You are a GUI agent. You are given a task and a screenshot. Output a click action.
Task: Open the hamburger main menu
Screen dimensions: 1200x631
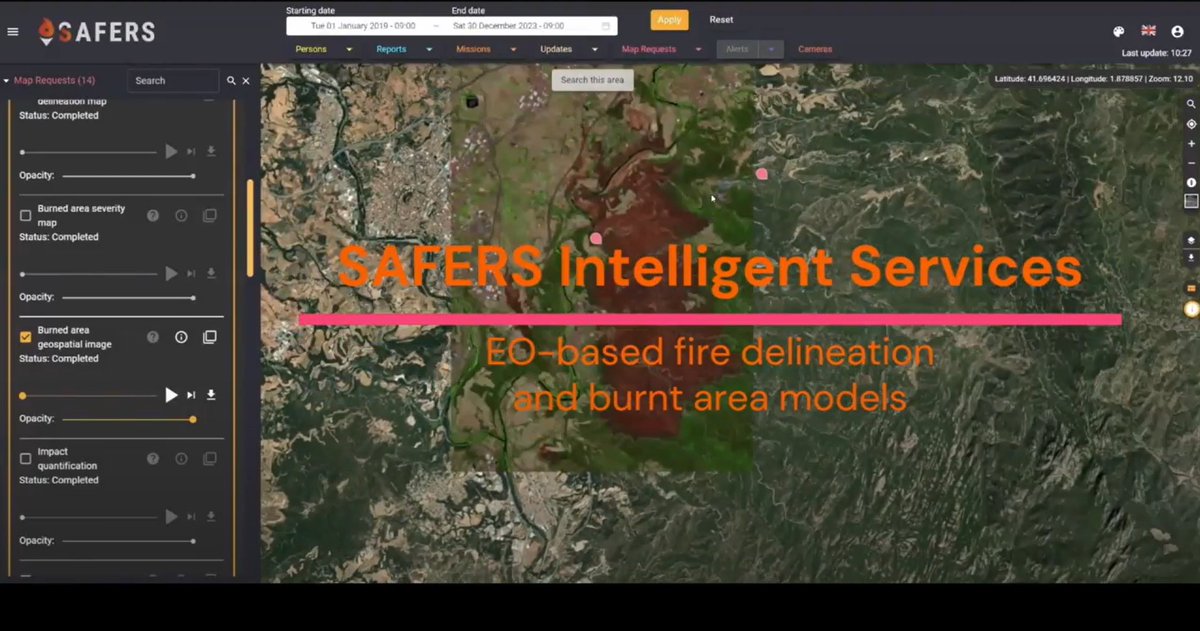pyautogui.click(x=13, y=31)
